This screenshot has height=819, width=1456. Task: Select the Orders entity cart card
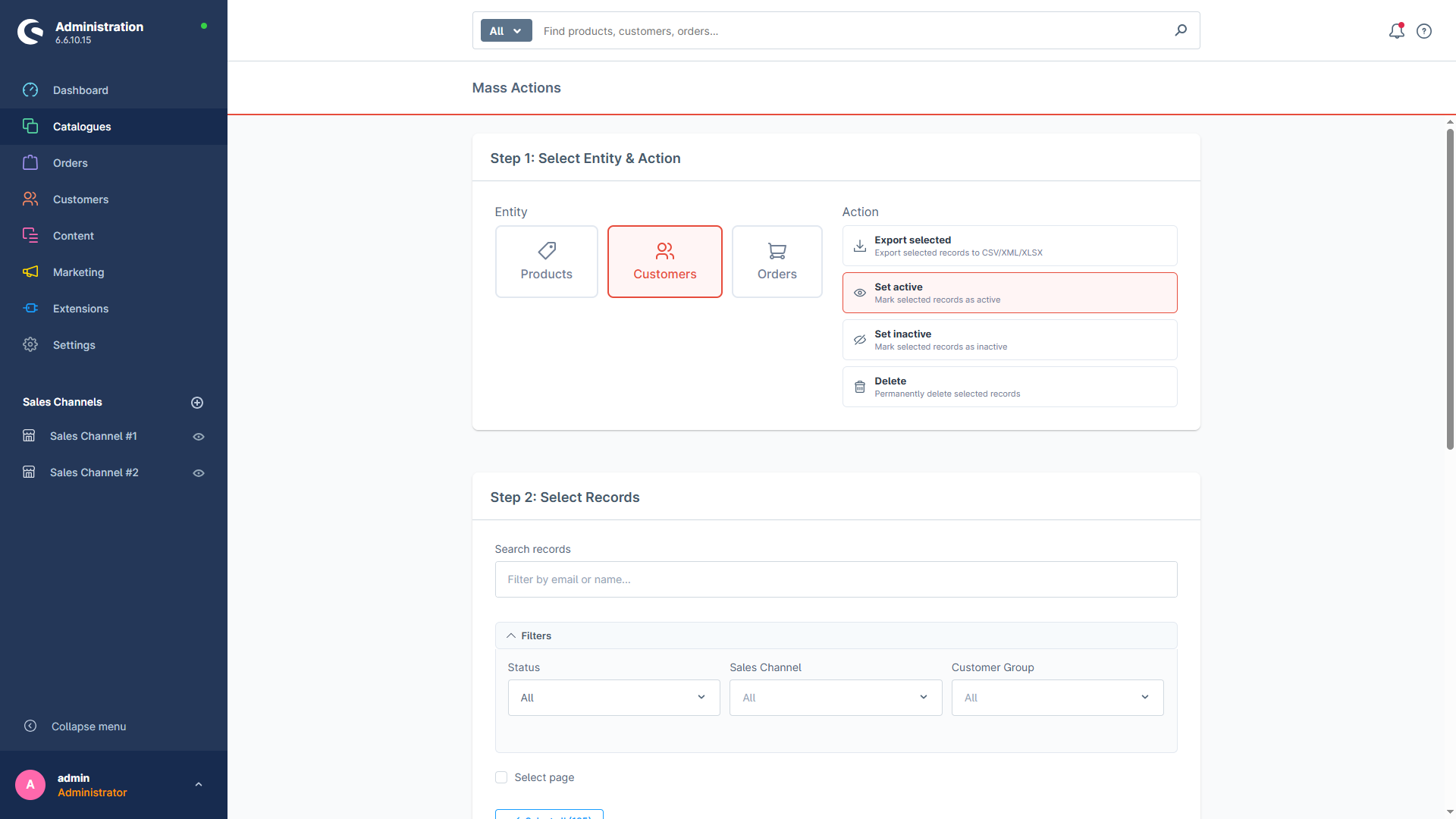pyautogui.click(x=777, y=262)
